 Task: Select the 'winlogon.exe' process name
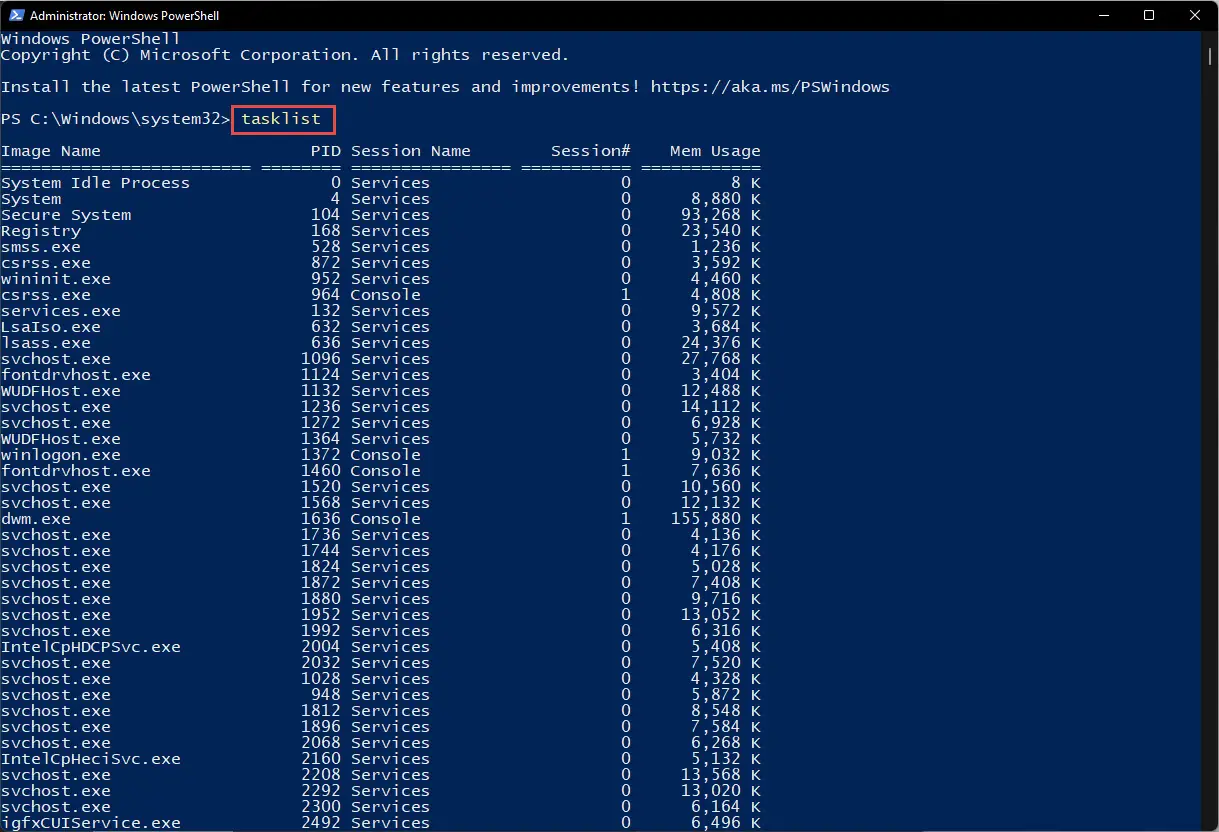pyautogui.click(x=61, y=455)
